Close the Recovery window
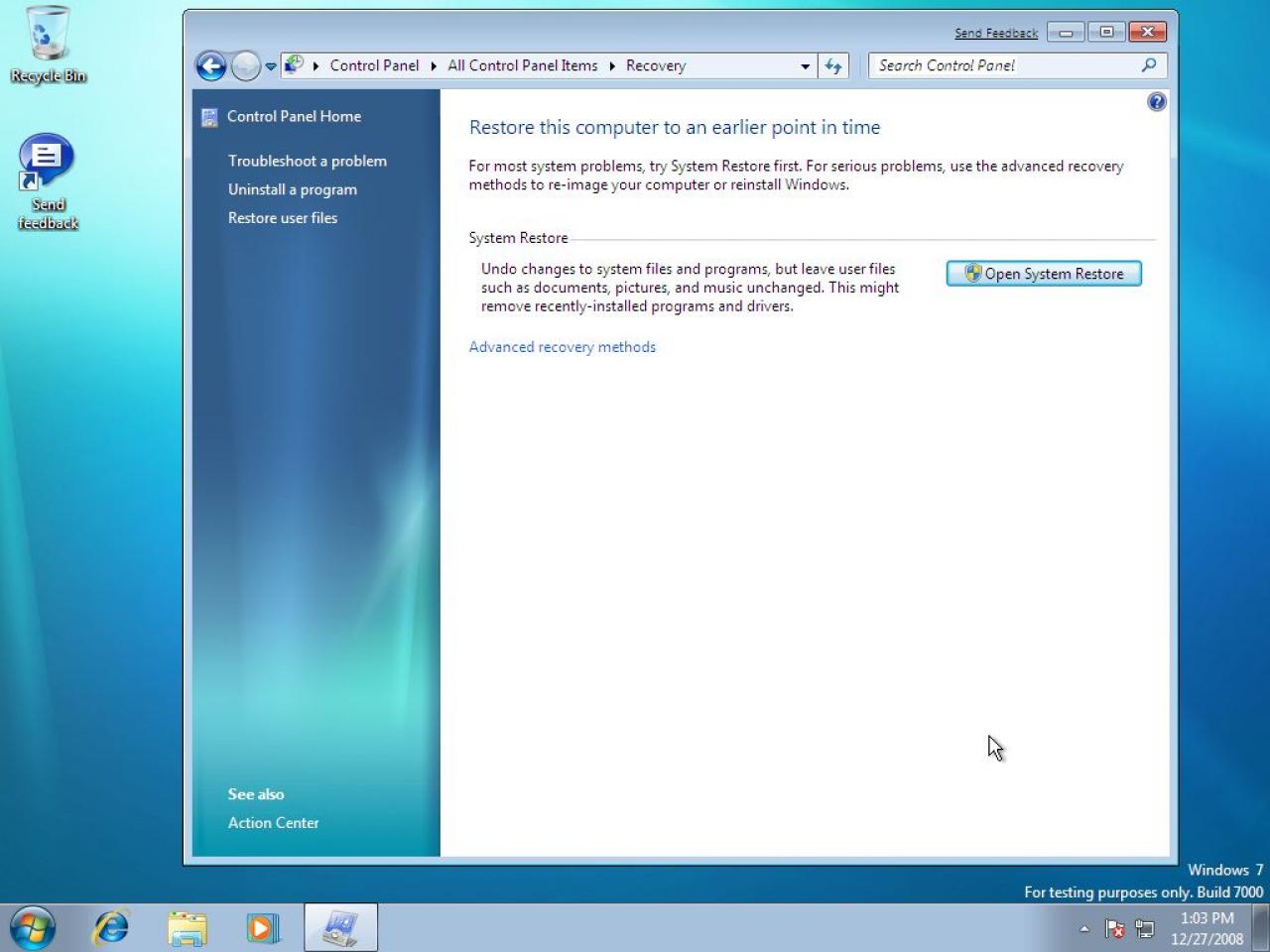 1148,33
